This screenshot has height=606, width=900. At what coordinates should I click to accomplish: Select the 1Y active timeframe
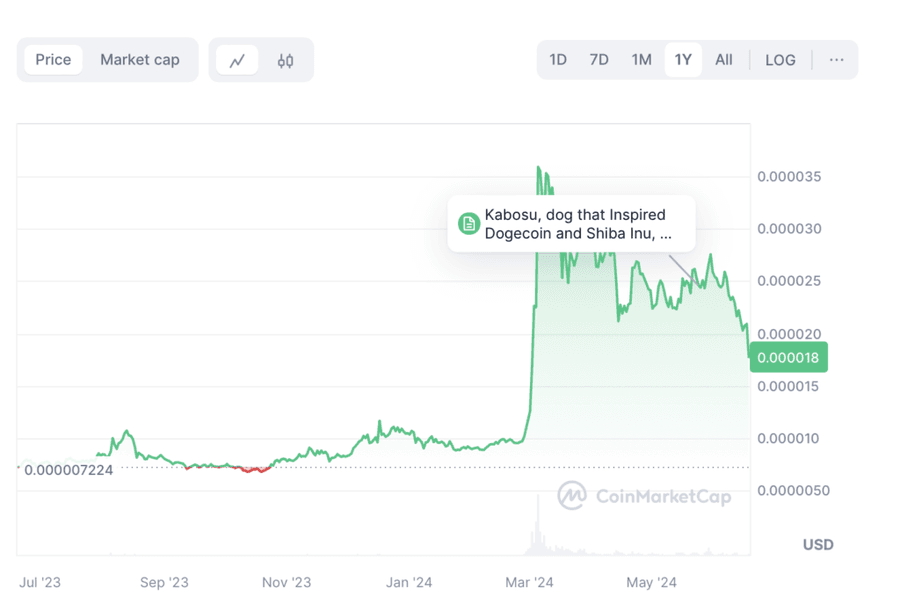683,60
